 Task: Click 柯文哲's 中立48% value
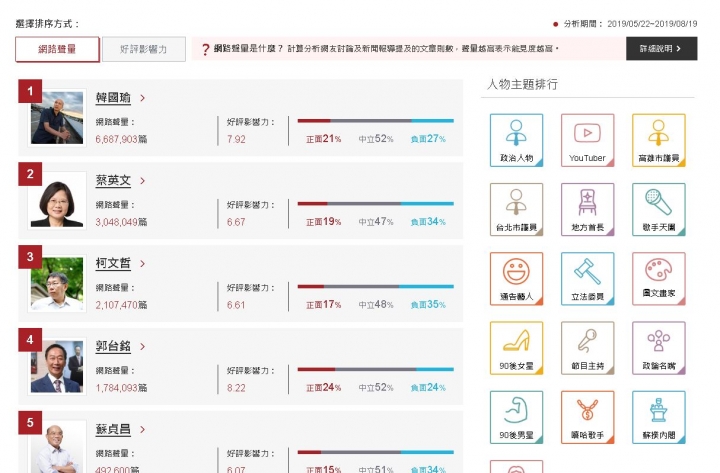tap(376, 304)
